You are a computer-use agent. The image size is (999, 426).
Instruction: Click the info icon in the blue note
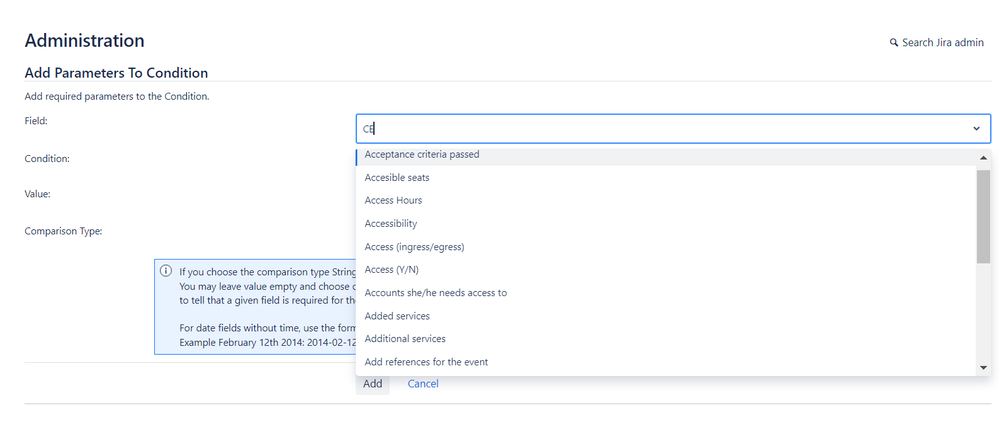click(x=166, y=271)
